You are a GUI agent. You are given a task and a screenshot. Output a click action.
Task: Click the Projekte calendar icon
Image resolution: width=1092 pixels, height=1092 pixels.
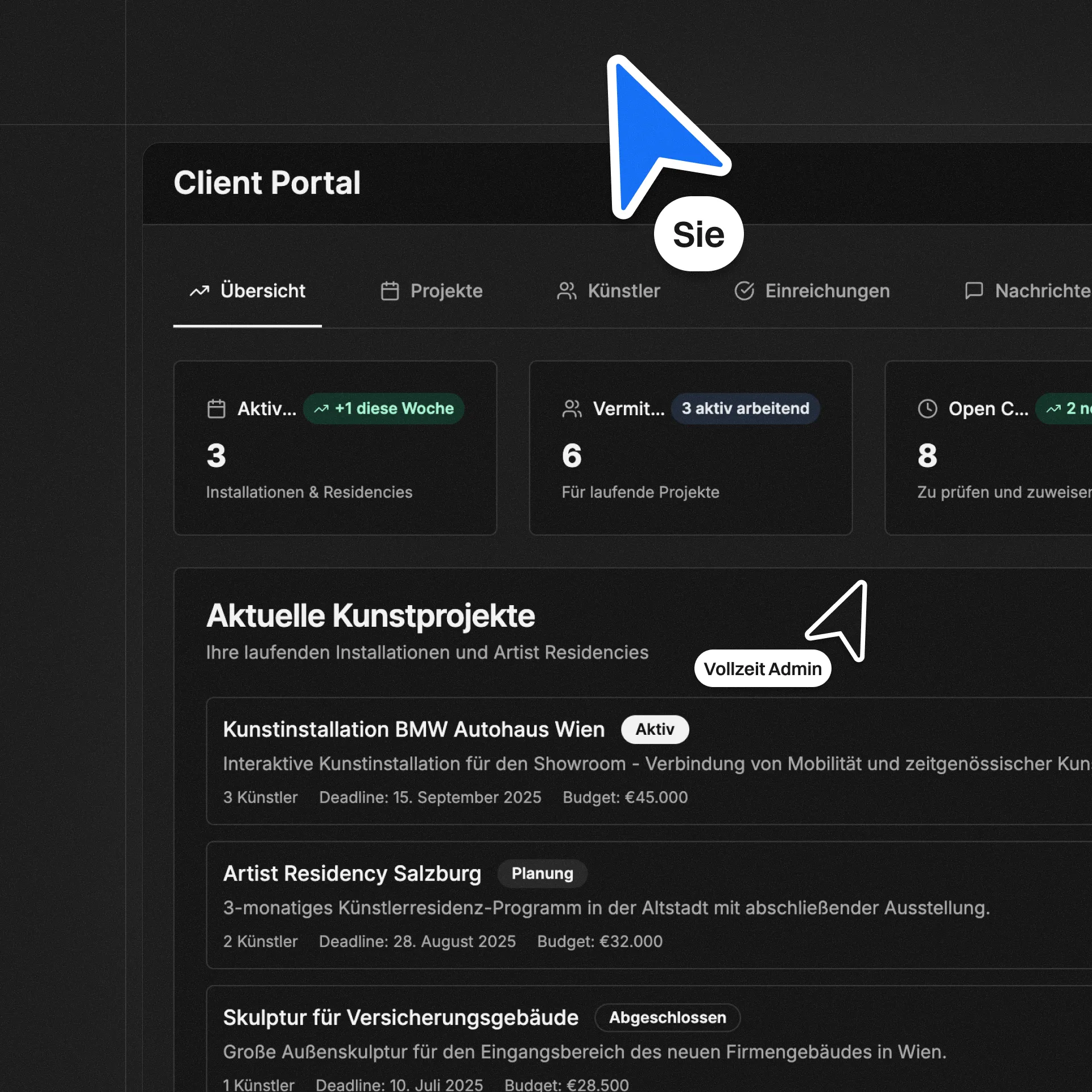[x=390, y=291]
